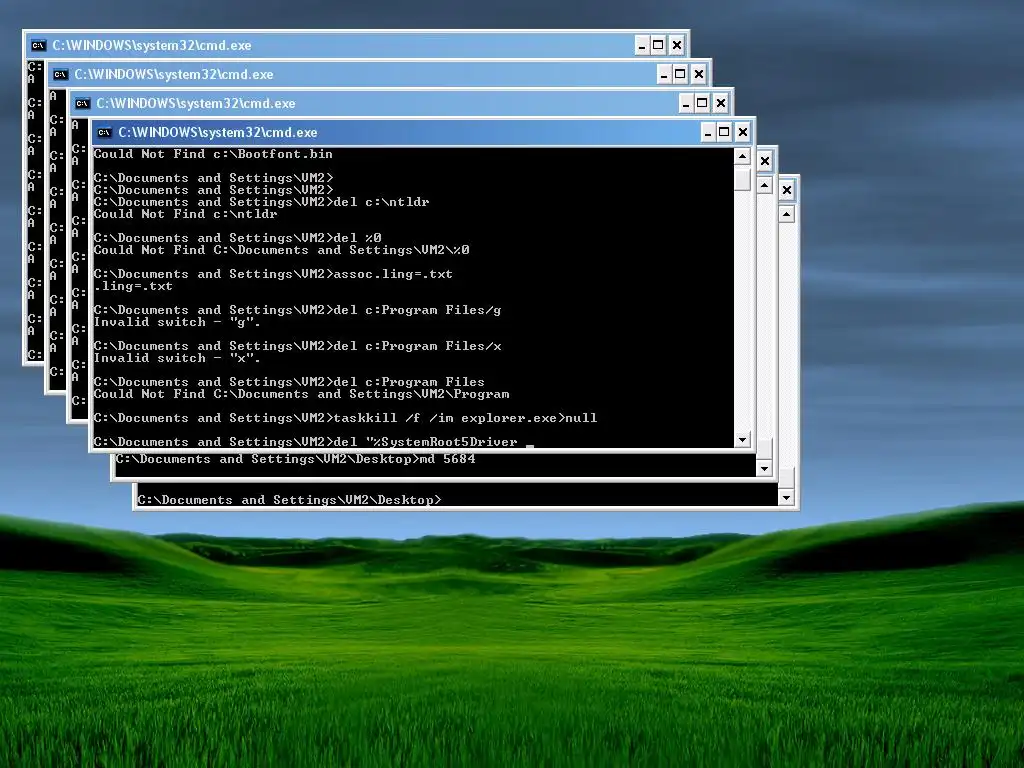1024x768 pixels.
Task: Click scrollbar thumb in front cmd window
Action: pos(742,178)
